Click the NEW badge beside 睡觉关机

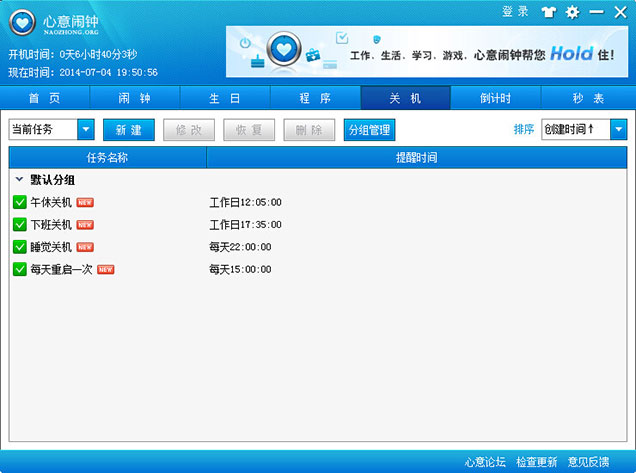click(85, 247)
